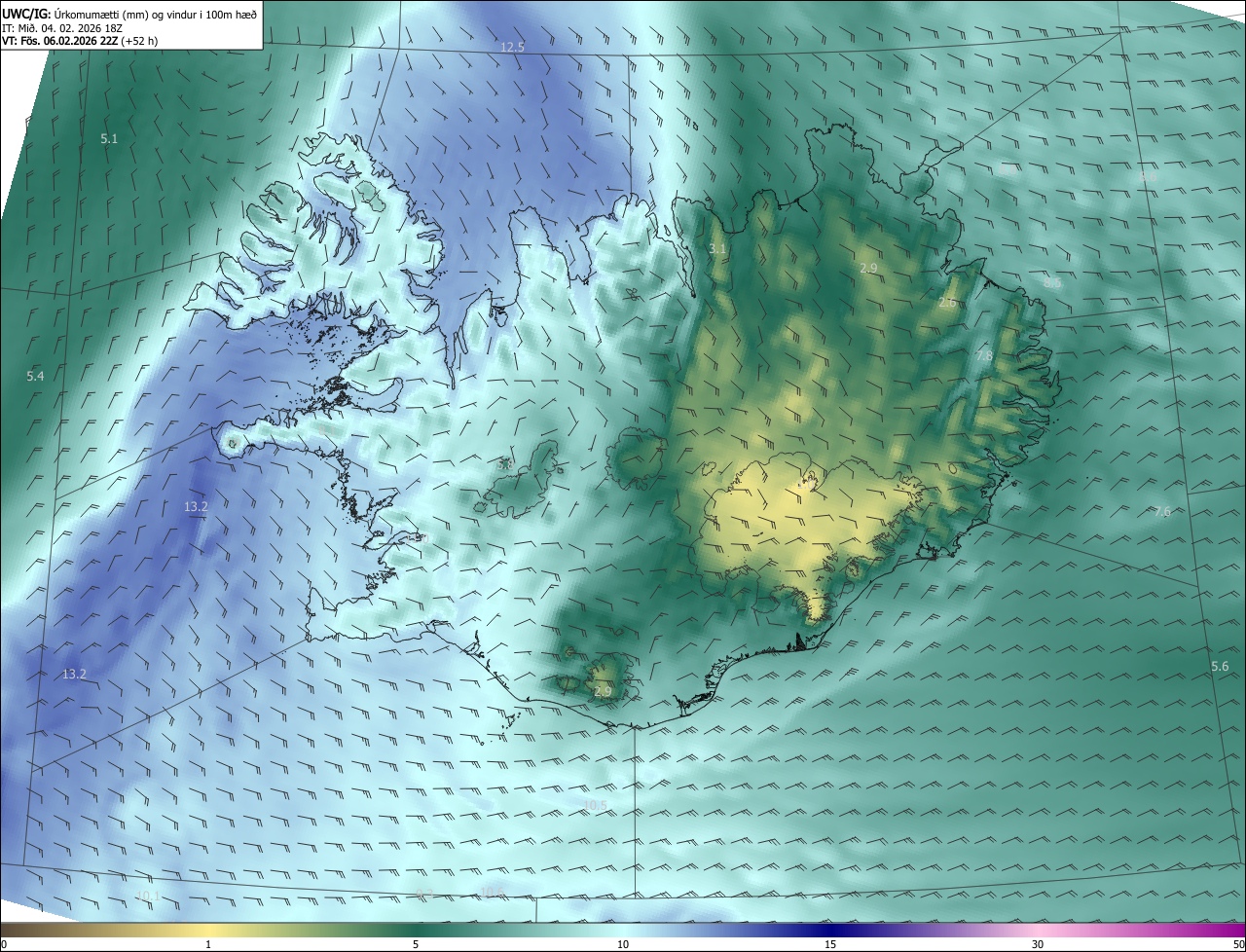Click the color scale tick label 15
This screenshot has height=952, width=1246.
pyautogui.click(x=830, y=944)
